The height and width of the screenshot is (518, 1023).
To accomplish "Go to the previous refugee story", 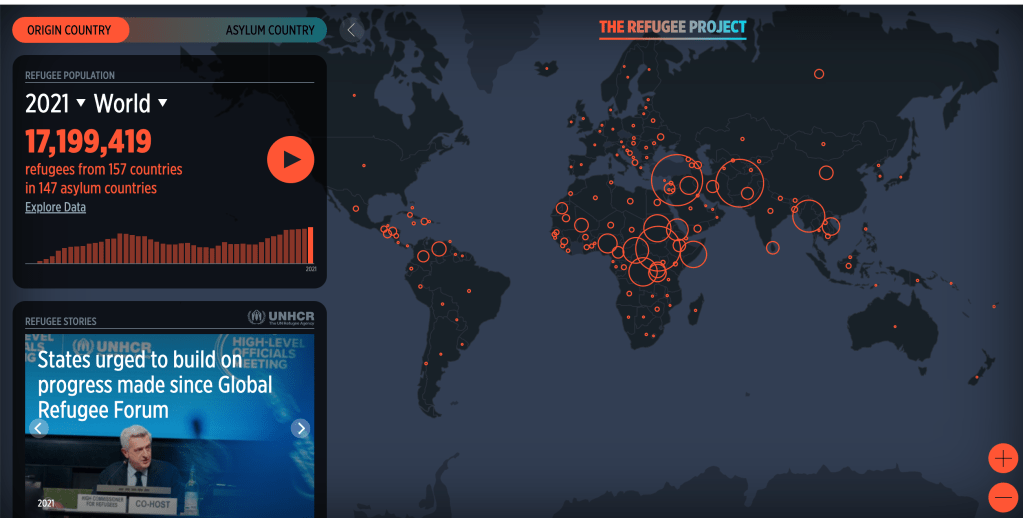I will click(39, 428).
